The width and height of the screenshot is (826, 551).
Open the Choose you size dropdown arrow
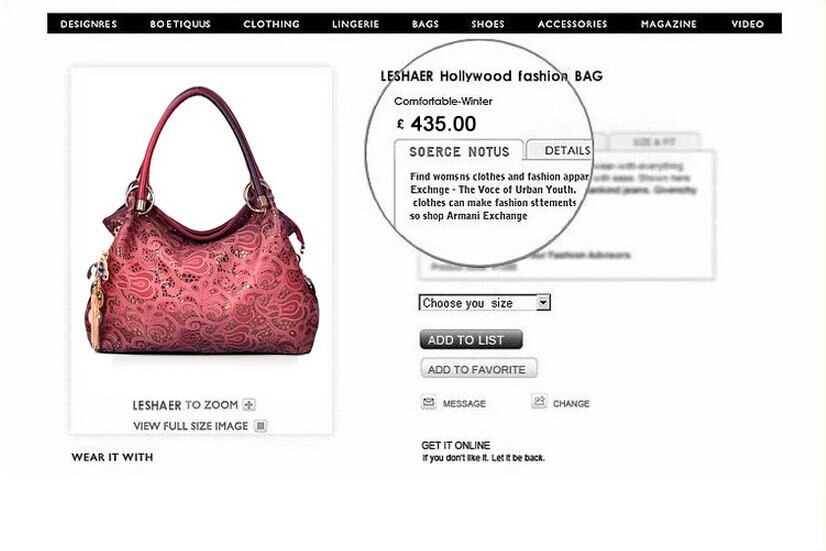click(543, 303)
